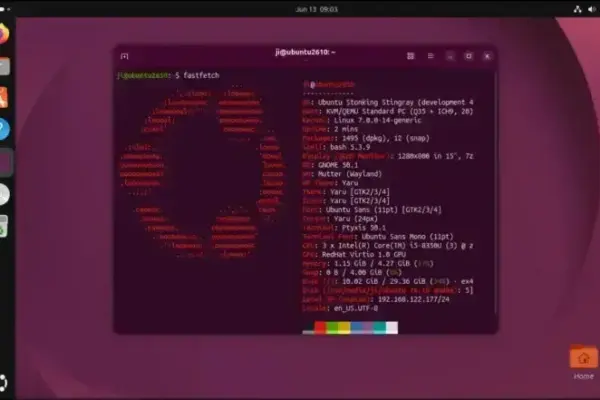Minimize the terminal window
The width and height of the screenshot is (600, 400).
point(450,56)
